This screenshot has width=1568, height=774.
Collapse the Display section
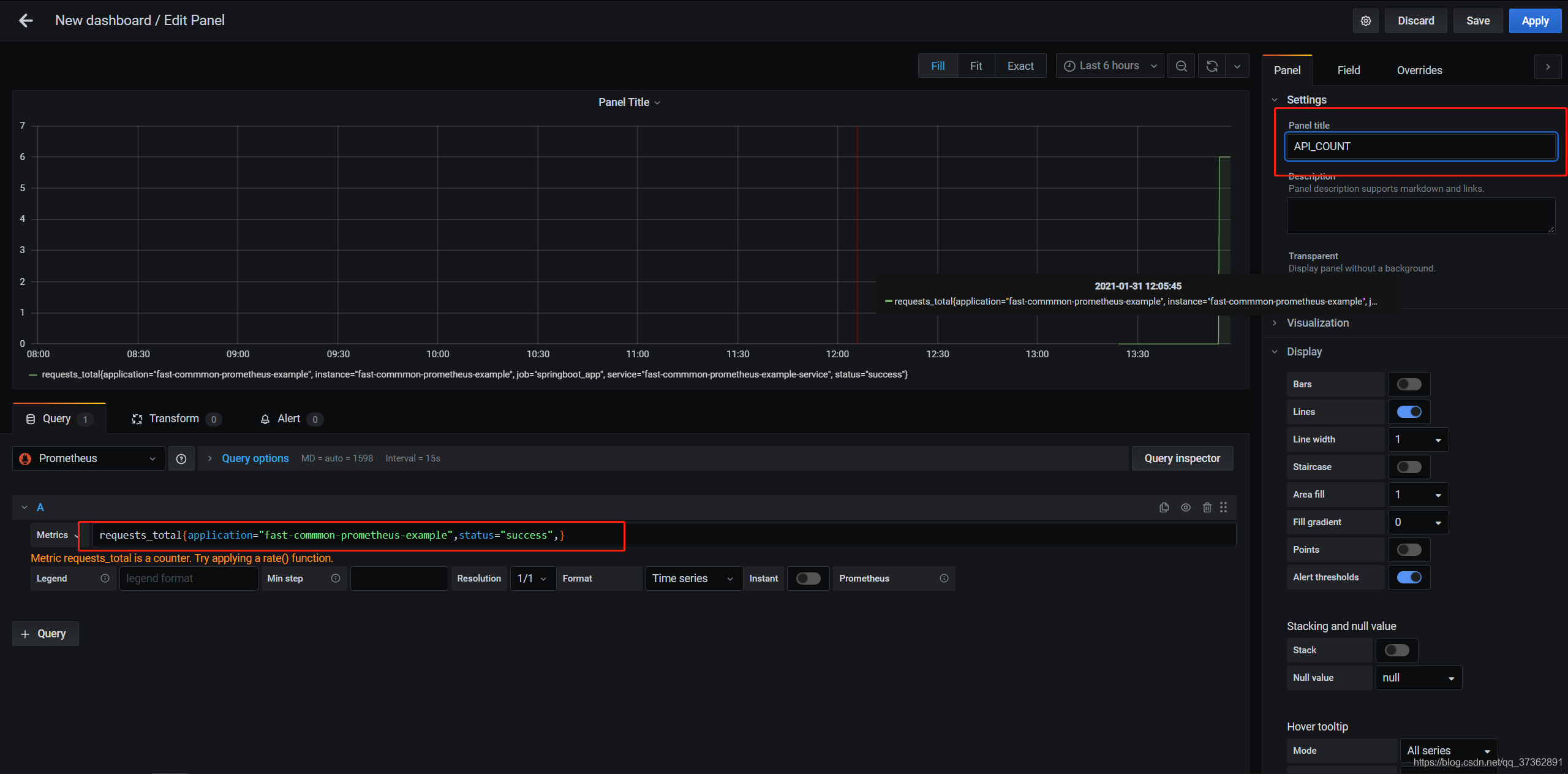(x=1304, y=352)
